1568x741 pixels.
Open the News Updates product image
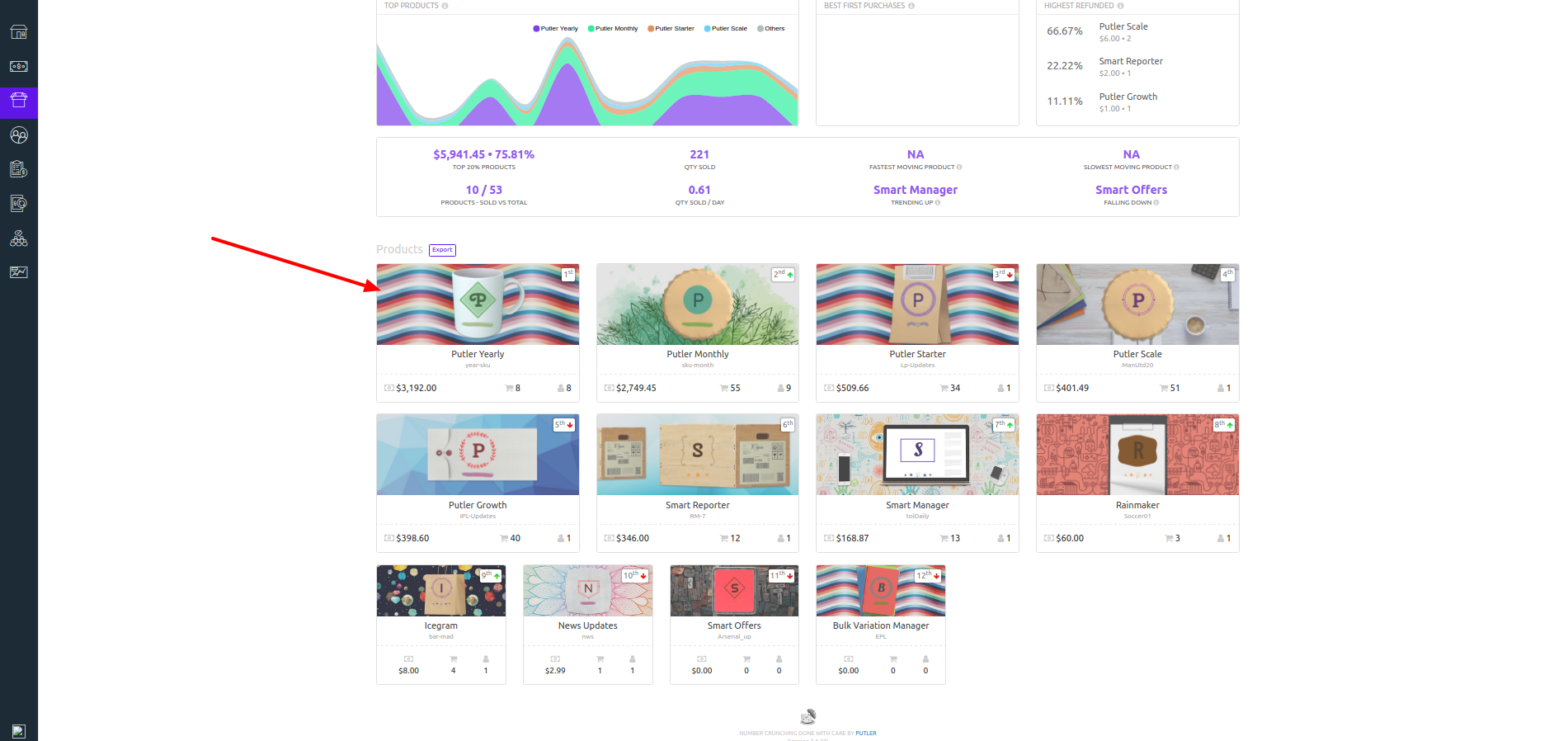(x=588, y=591)
